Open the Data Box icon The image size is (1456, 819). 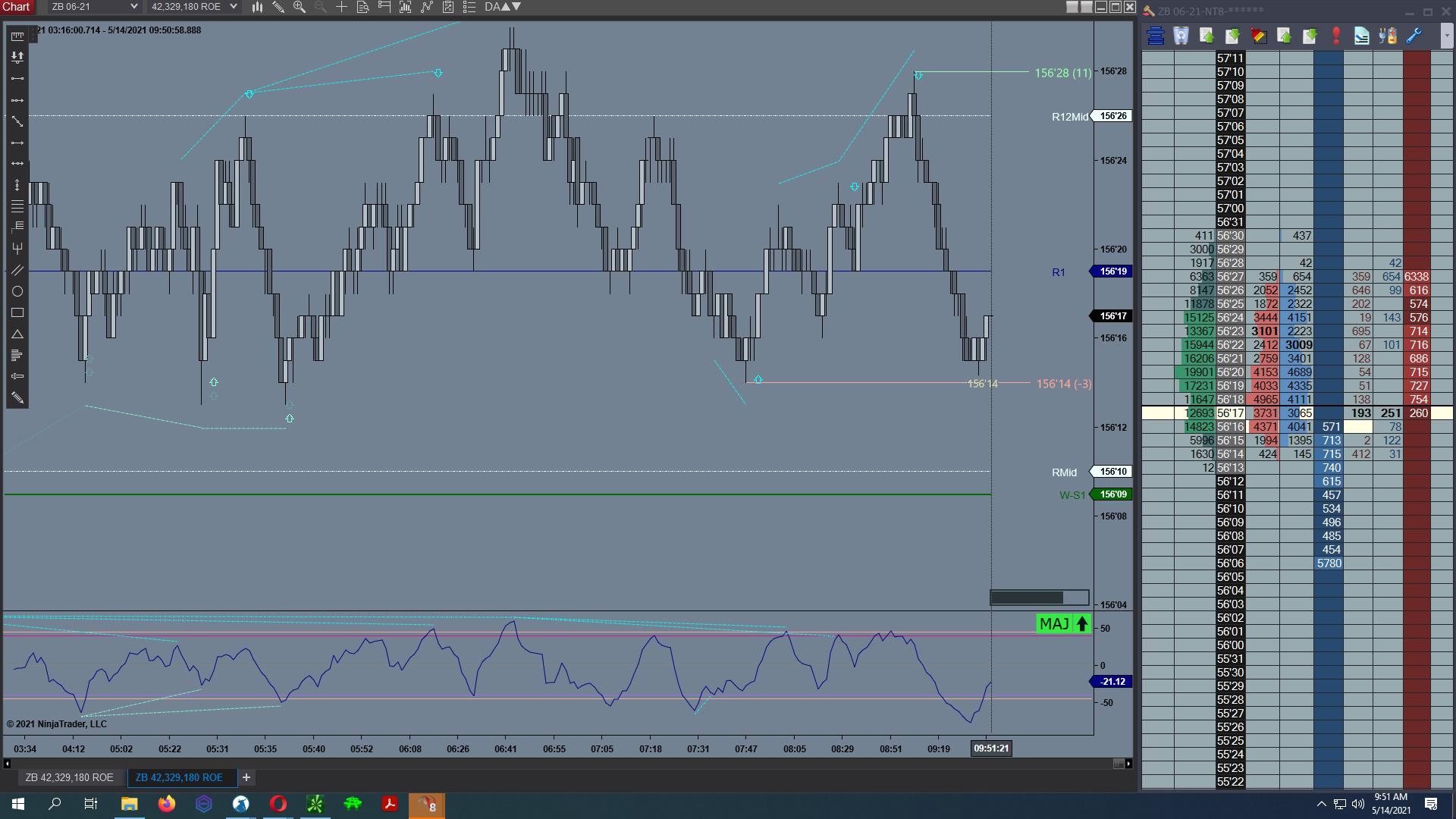[x=363, y=7]
